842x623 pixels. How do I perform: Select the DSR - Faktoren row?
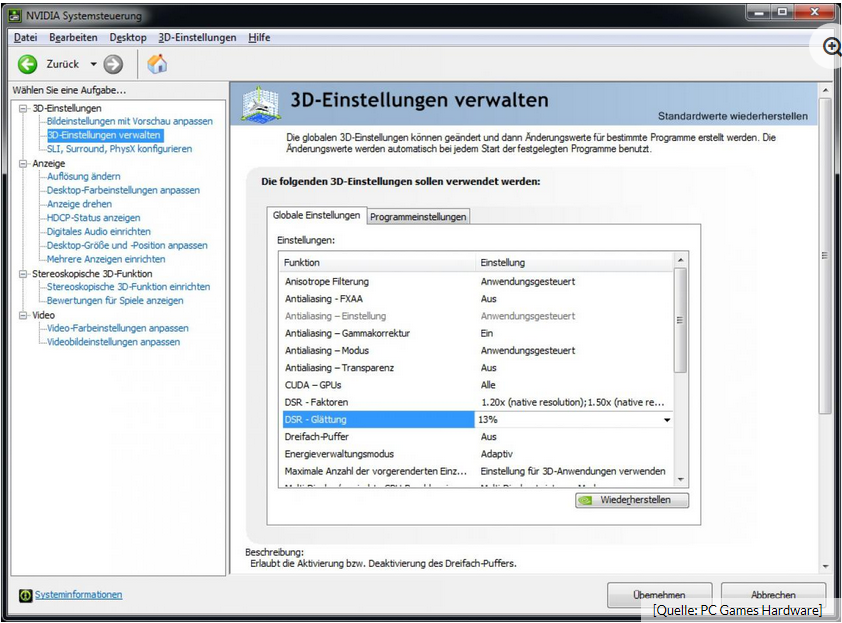[477, 402]
